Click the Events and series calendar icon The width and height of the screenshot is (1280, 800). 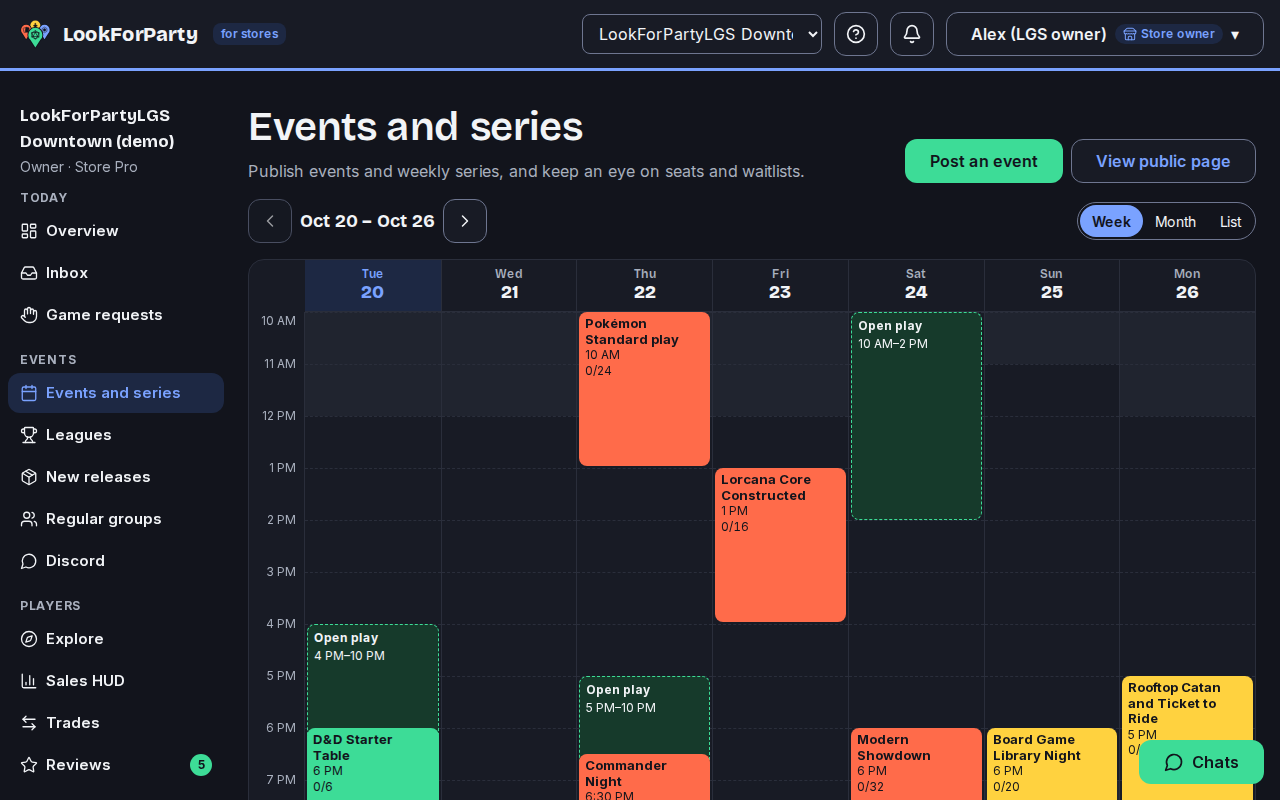(x=29, y=393)
